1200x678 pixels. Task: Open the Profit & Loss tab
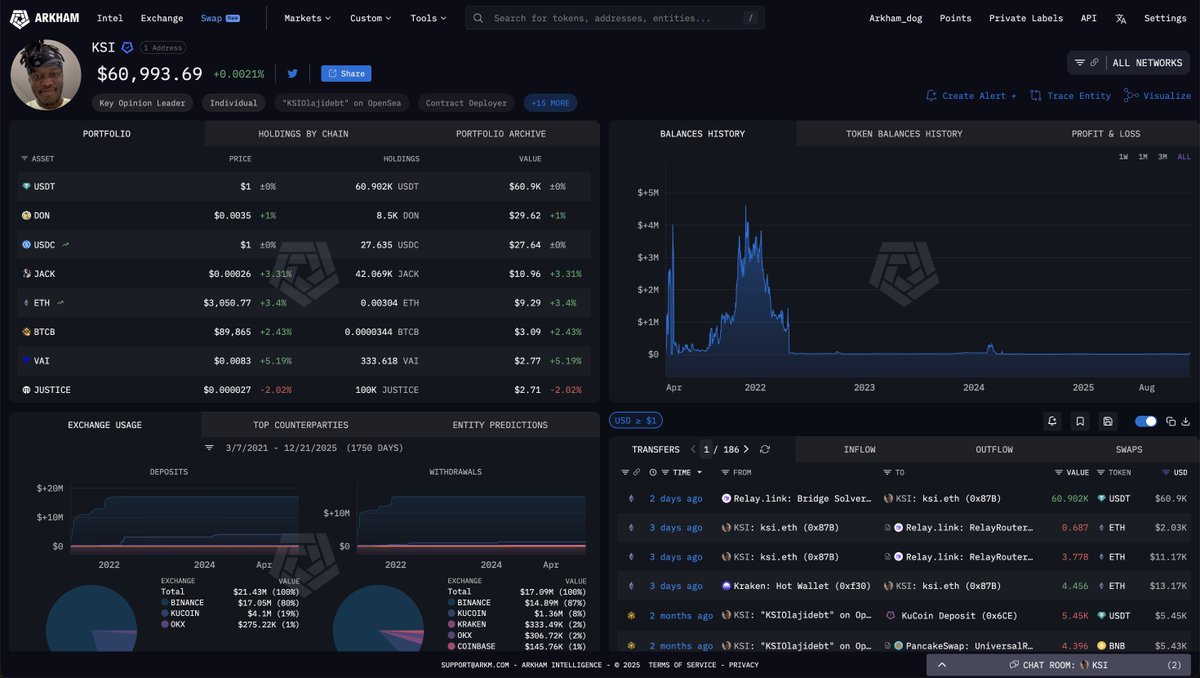point(1105,134)
